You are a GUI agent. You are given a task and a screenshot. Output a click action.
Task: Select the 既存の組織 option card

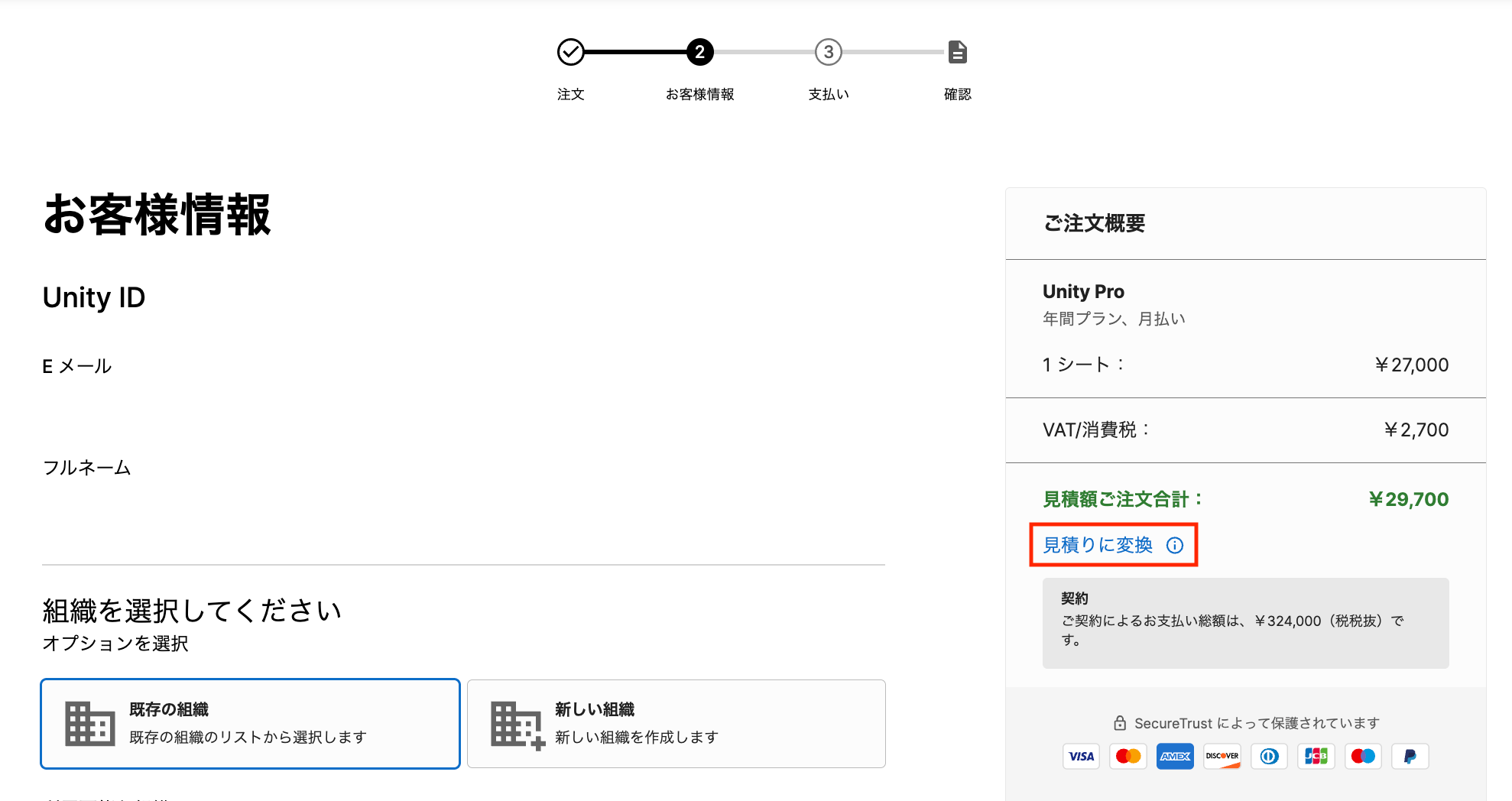[x=250, y=723]
